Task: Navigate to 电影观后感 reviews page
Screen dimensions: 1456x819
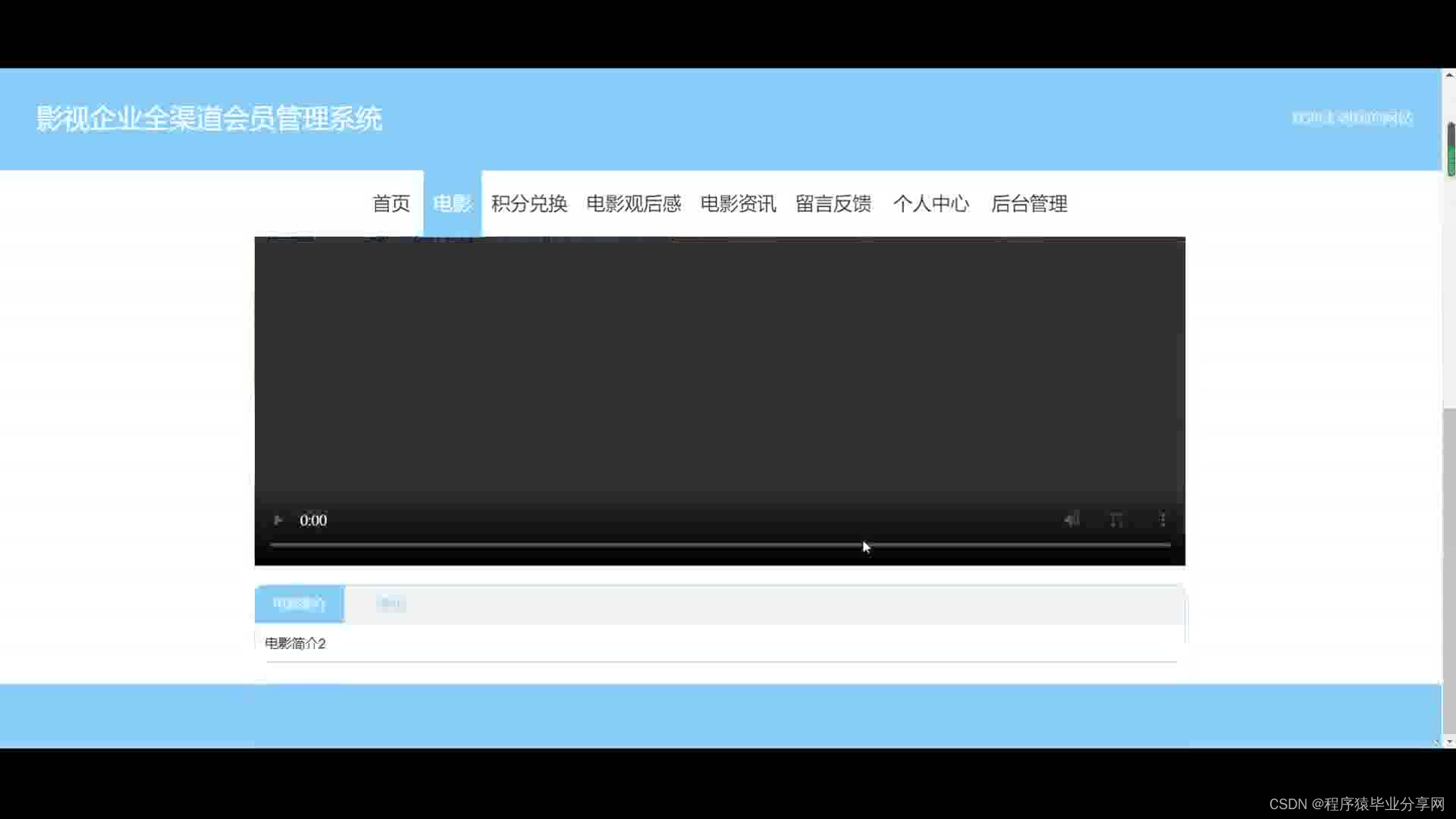Action: click(633, 204)
